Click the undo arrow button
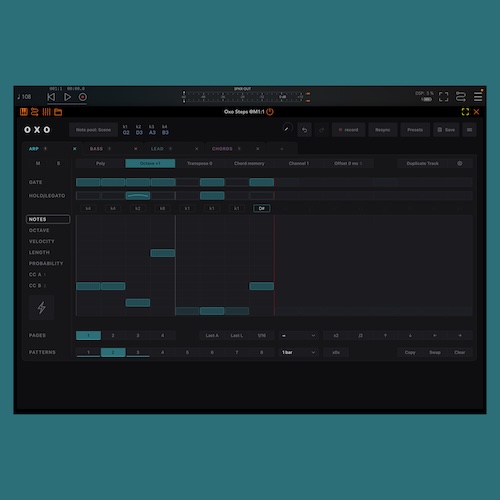Viewport: 500px width, 500px height. click(305, 130)
